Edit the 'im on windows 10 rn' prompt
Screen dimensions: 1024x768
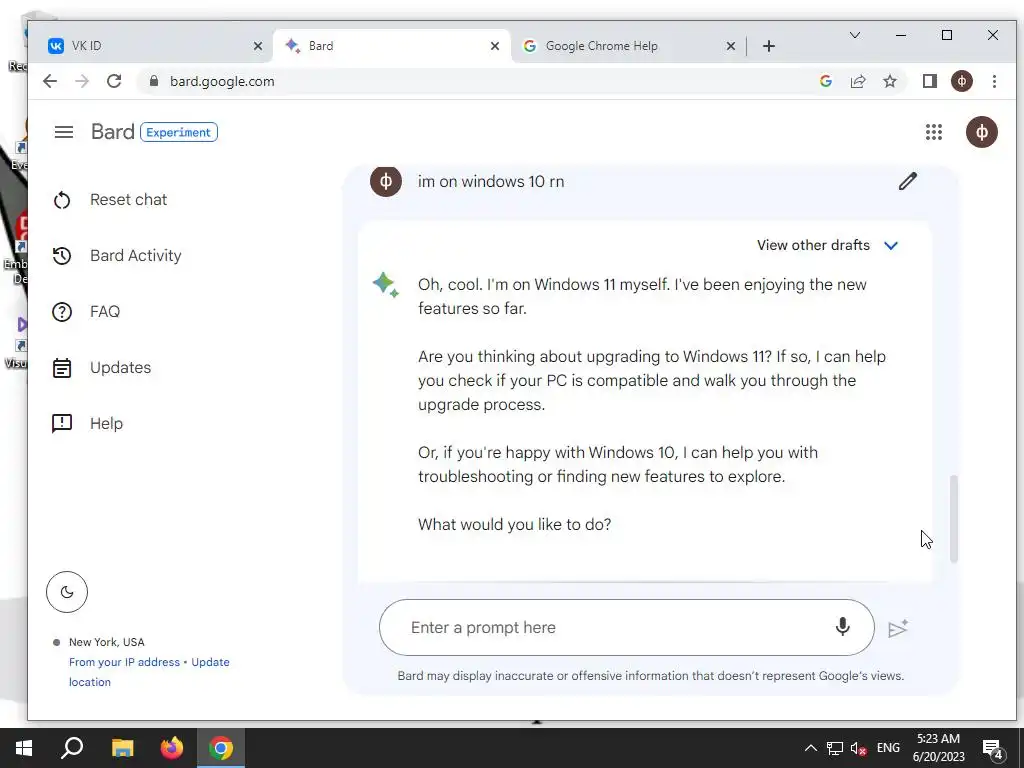pyautogui.click(x=907, y=182)
